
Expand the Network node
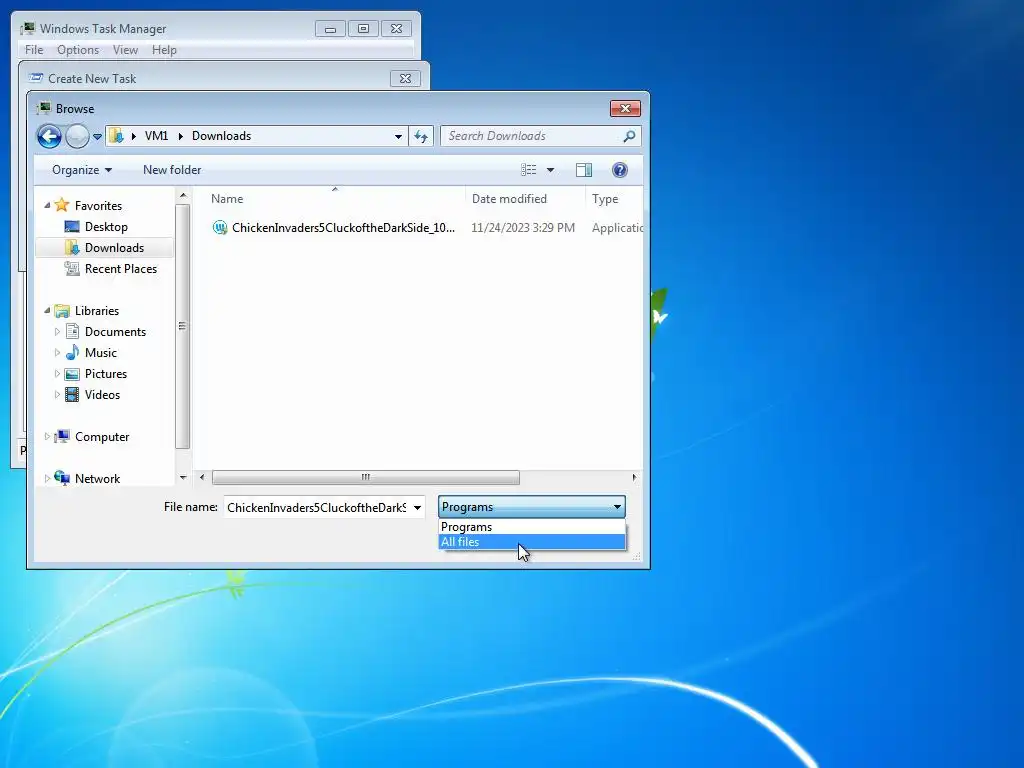click(47, 479)
